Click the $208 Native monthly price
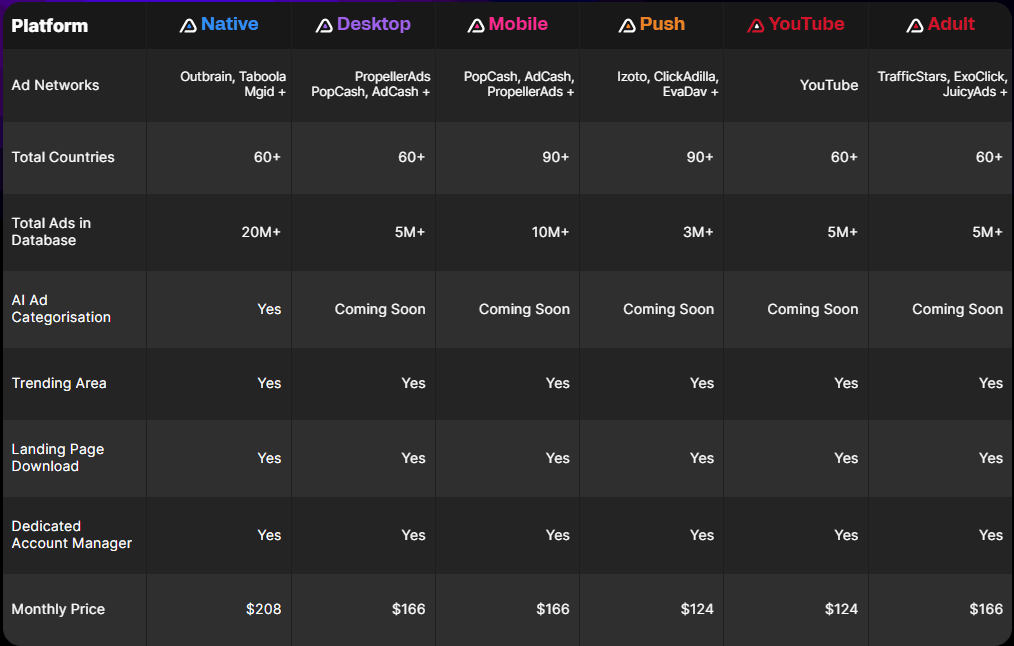The width and height of the screenshot is (1014, 646). [x=263, y=609]
